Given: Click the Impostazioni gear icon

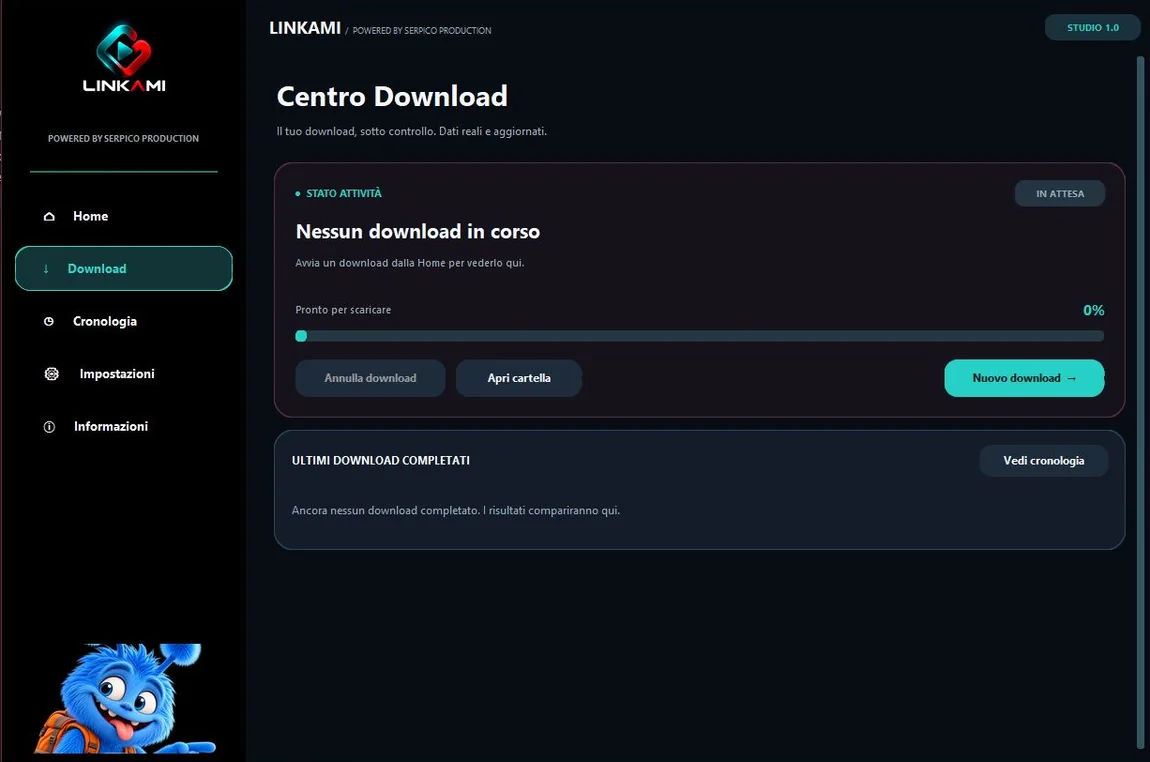Looking at the screenshot, I should tap(51, 374).
